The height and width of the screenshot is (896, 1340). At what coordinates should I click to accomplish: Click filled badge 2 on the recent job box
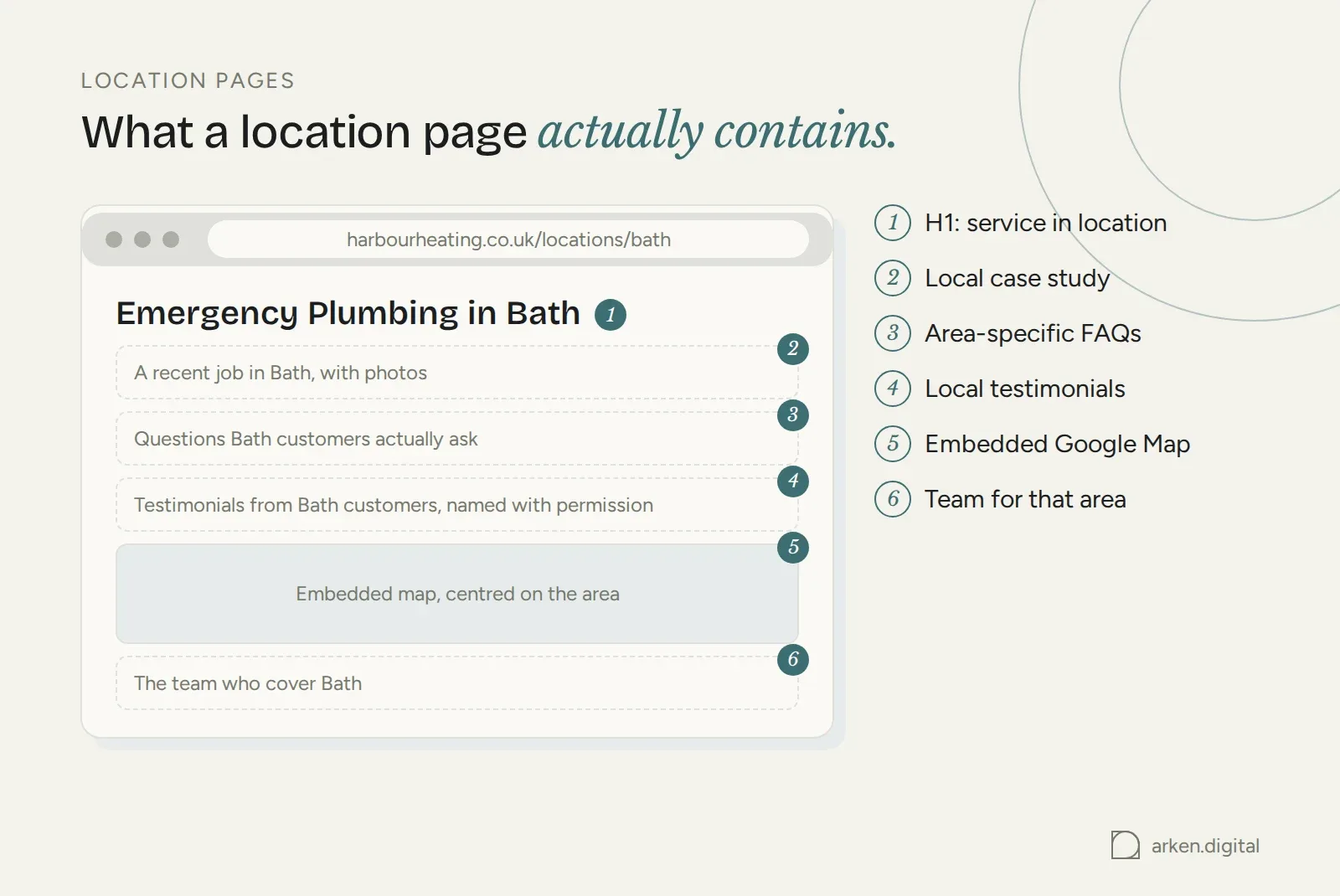point(793,348)
